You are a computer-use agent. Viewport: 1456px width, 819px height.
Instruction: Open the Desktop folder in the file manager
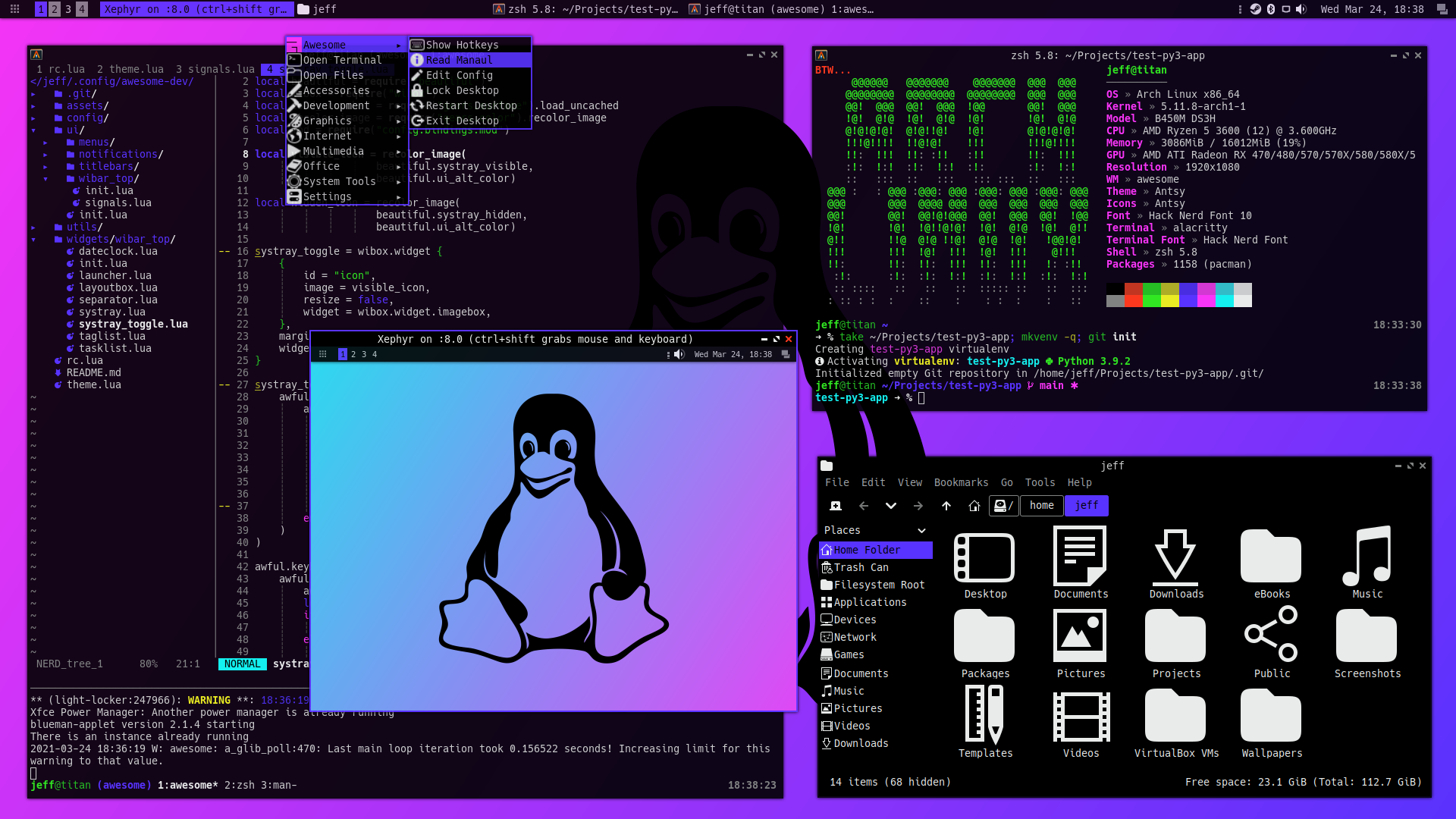pos(984,565)
